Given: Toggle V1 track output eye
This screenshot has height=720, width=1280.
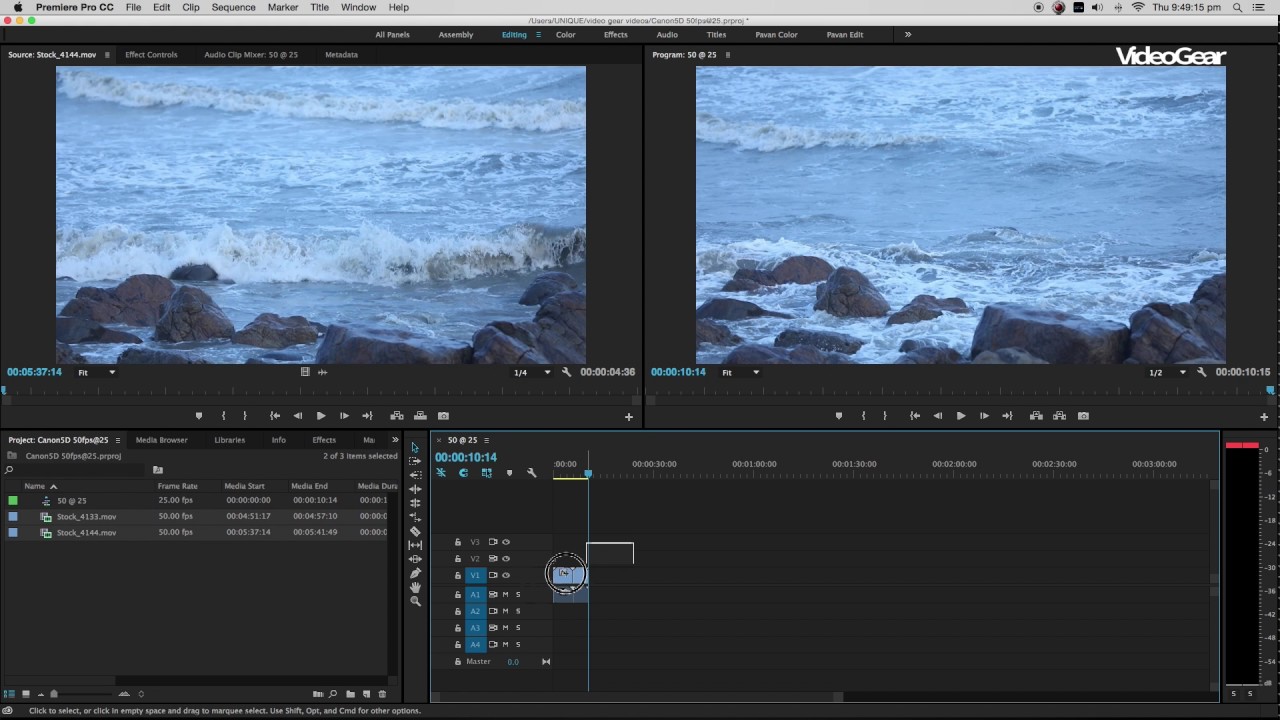Looking at the screenshot, I should [x=506, y=575].
